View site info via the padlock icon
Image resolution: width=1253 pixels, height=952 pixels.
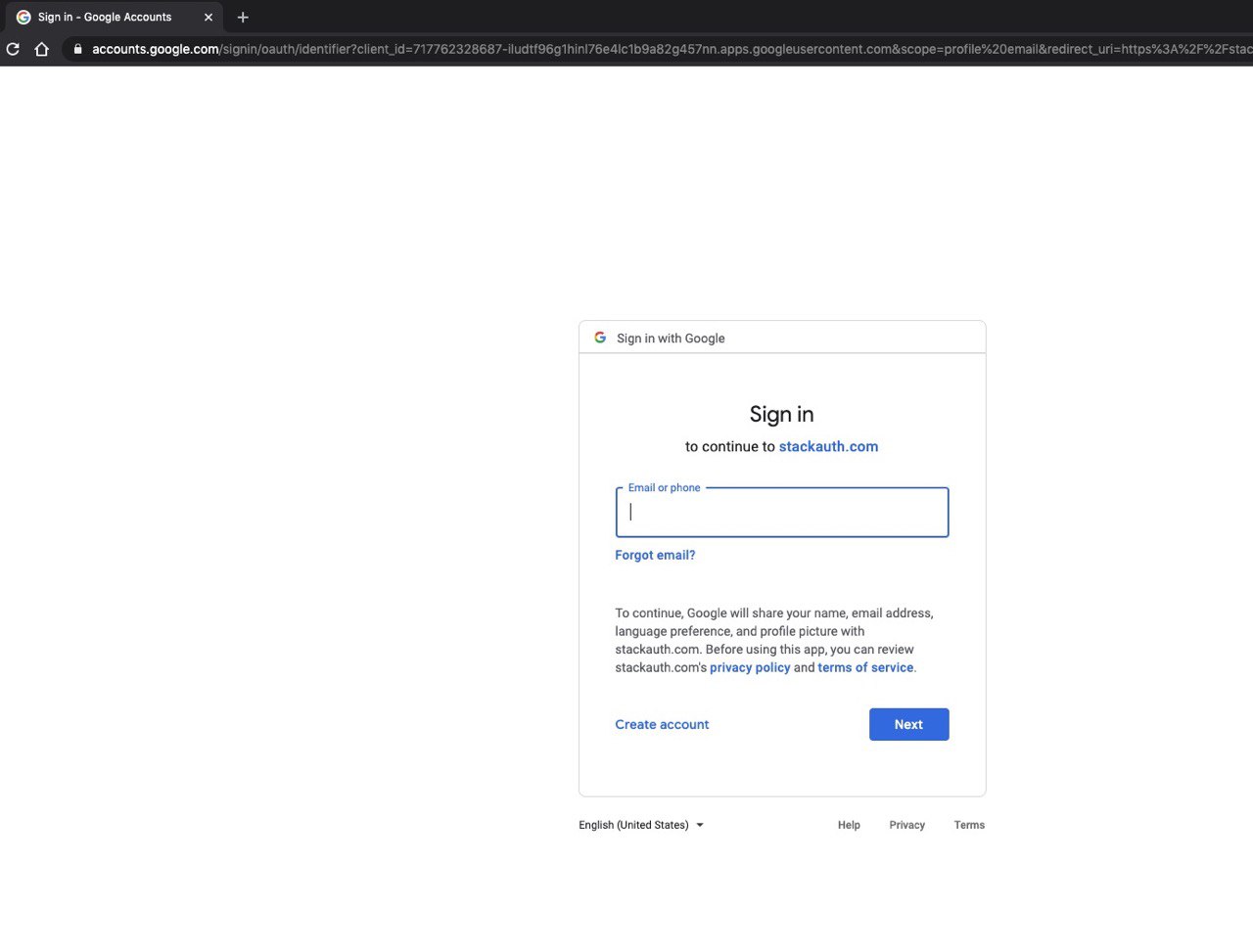tap(77, 49)
